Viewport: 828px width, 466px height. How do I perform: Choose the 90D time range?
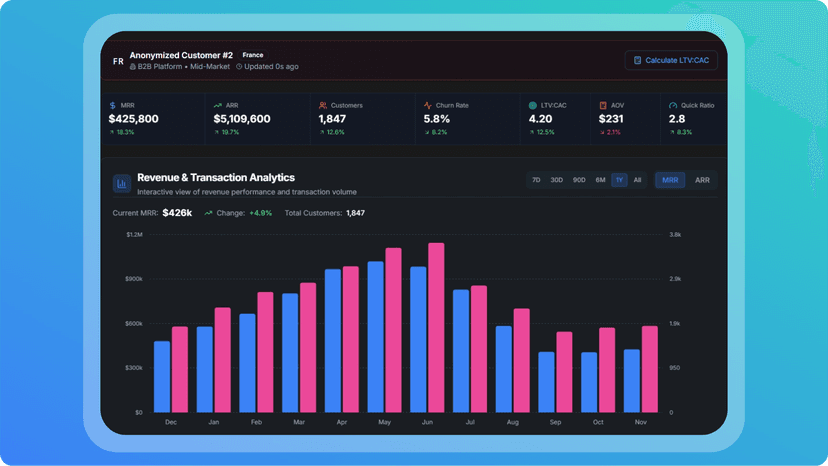[579, 180]
